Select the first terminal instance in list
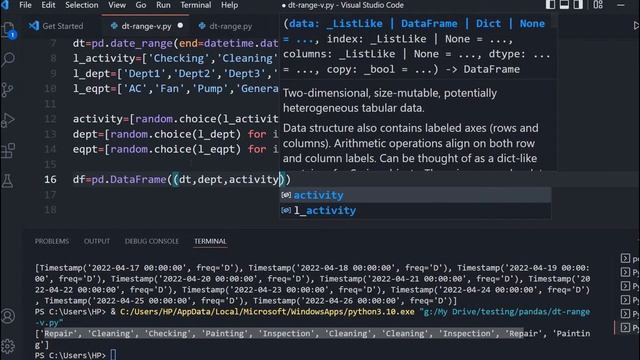The image size is (640, 360). tap(629, 258)
